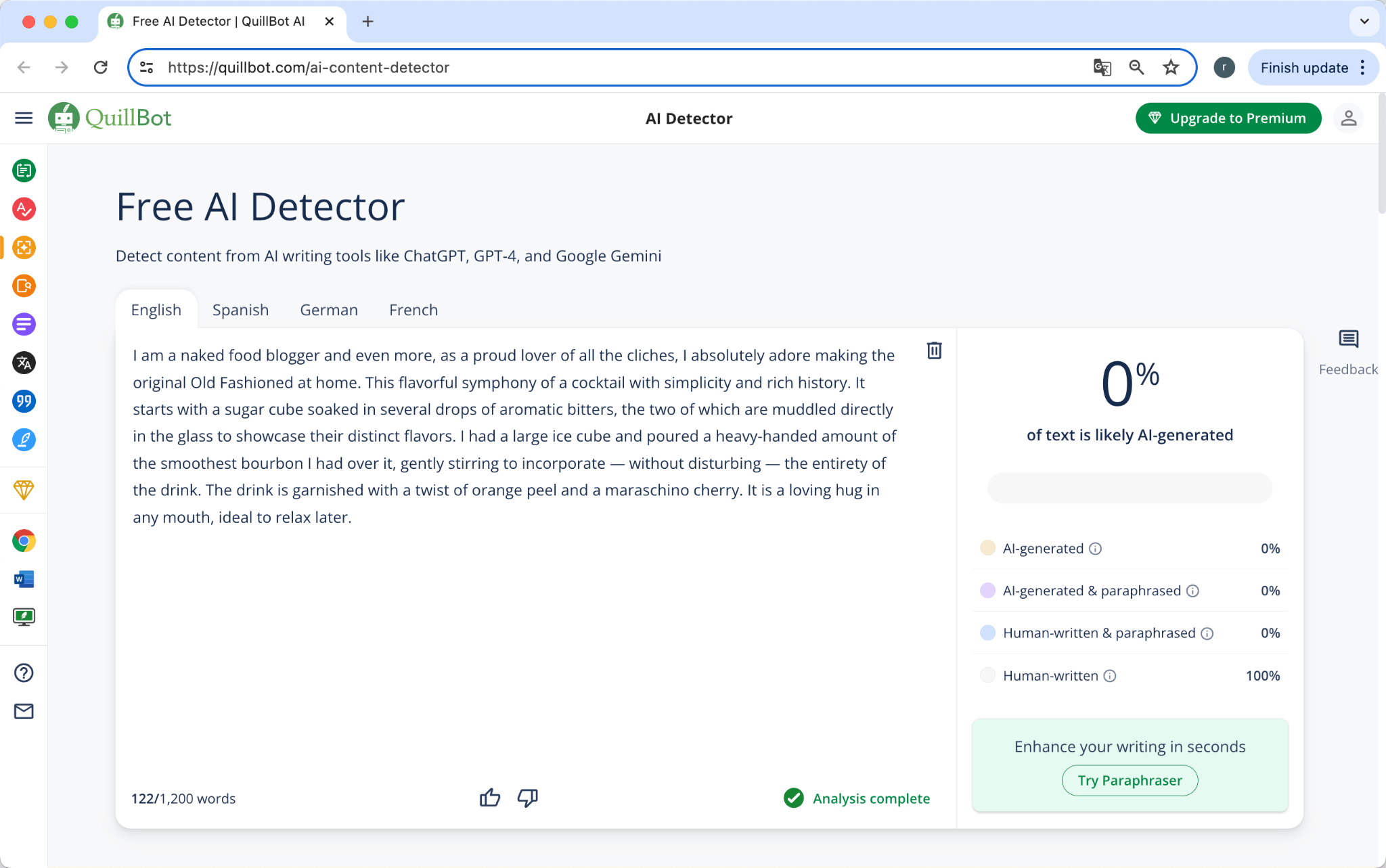Open a new browser tab
This screenshot has height=868, width=1386.
[367, 22]
